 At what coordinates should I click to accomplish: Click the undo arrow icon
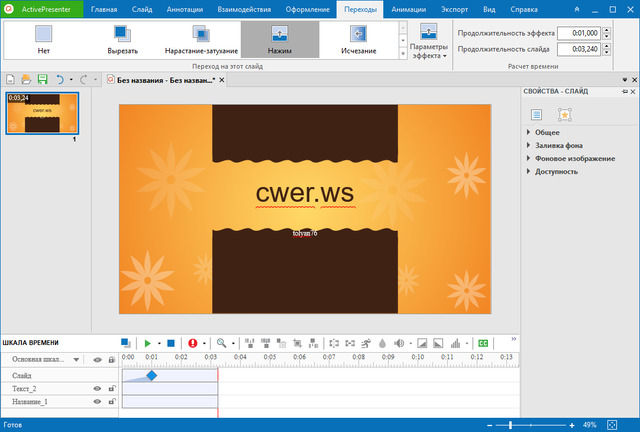point(61,78)
